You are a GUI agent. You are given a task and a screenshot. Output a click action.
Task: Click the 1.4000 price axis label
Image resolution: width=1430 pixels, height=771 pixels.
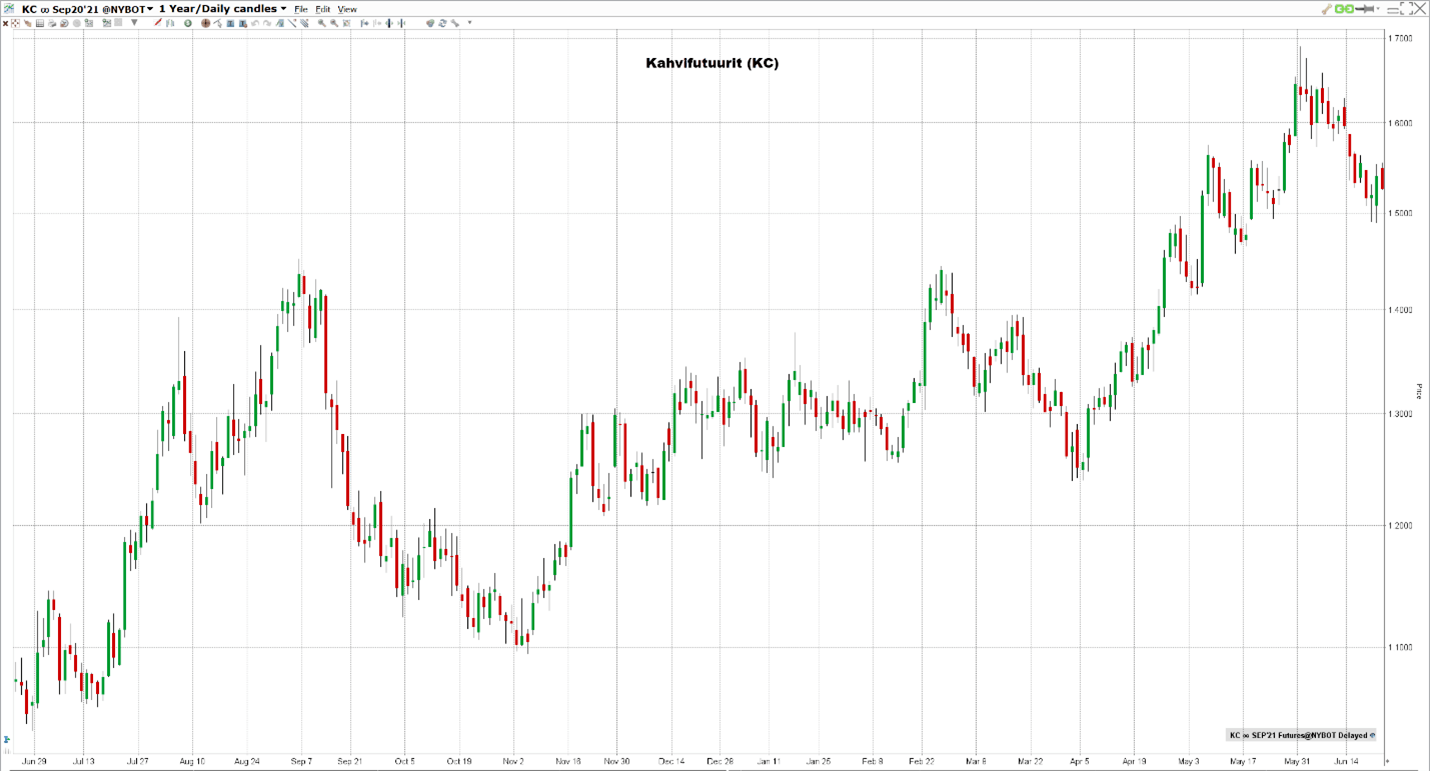tap(1400, 310)
